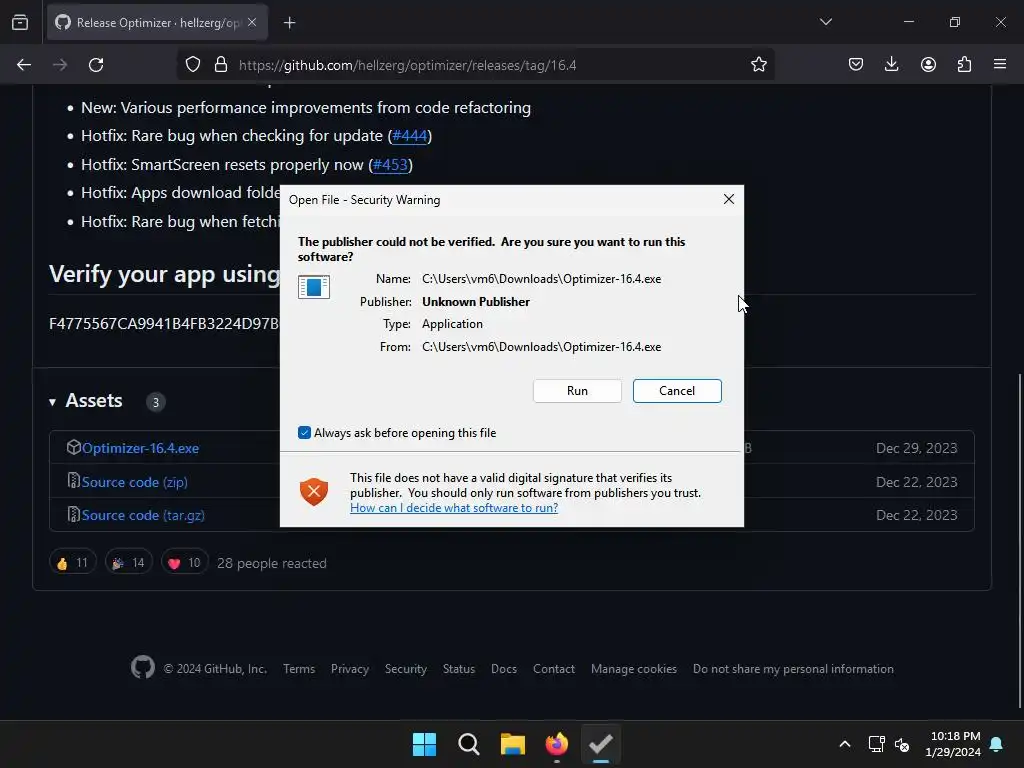
Task: Open Contact footer link
Action: (x=554, y=669)
